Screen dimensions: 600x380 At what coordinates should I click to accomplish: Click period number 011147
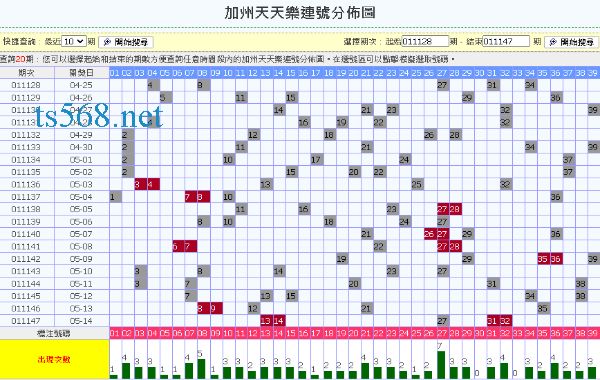(x=26, y=321)
